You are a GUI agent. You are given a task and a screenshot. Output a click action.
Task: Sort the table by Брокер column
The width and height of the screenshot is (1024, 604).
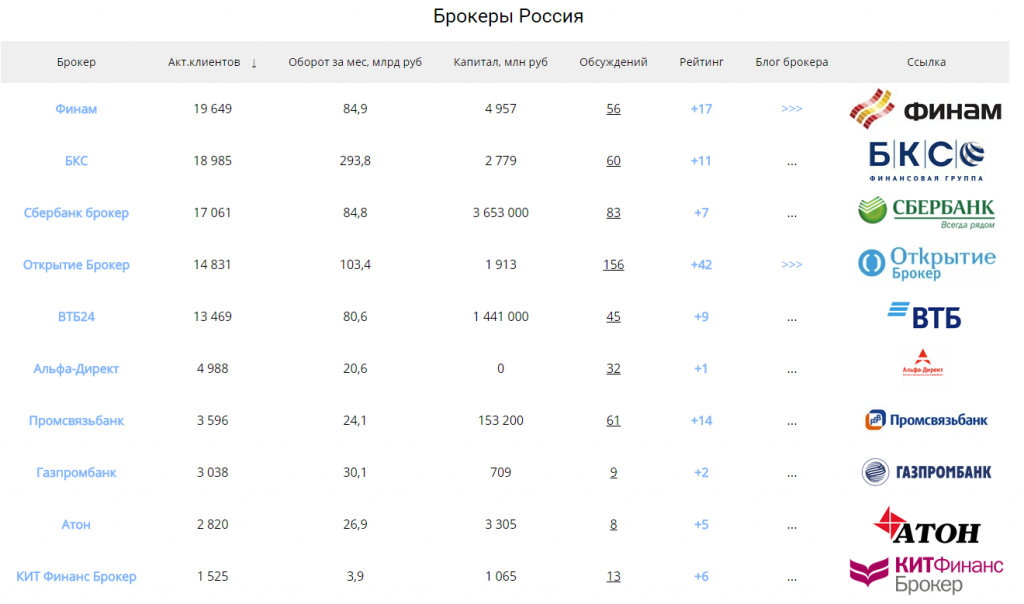point(76,62)
